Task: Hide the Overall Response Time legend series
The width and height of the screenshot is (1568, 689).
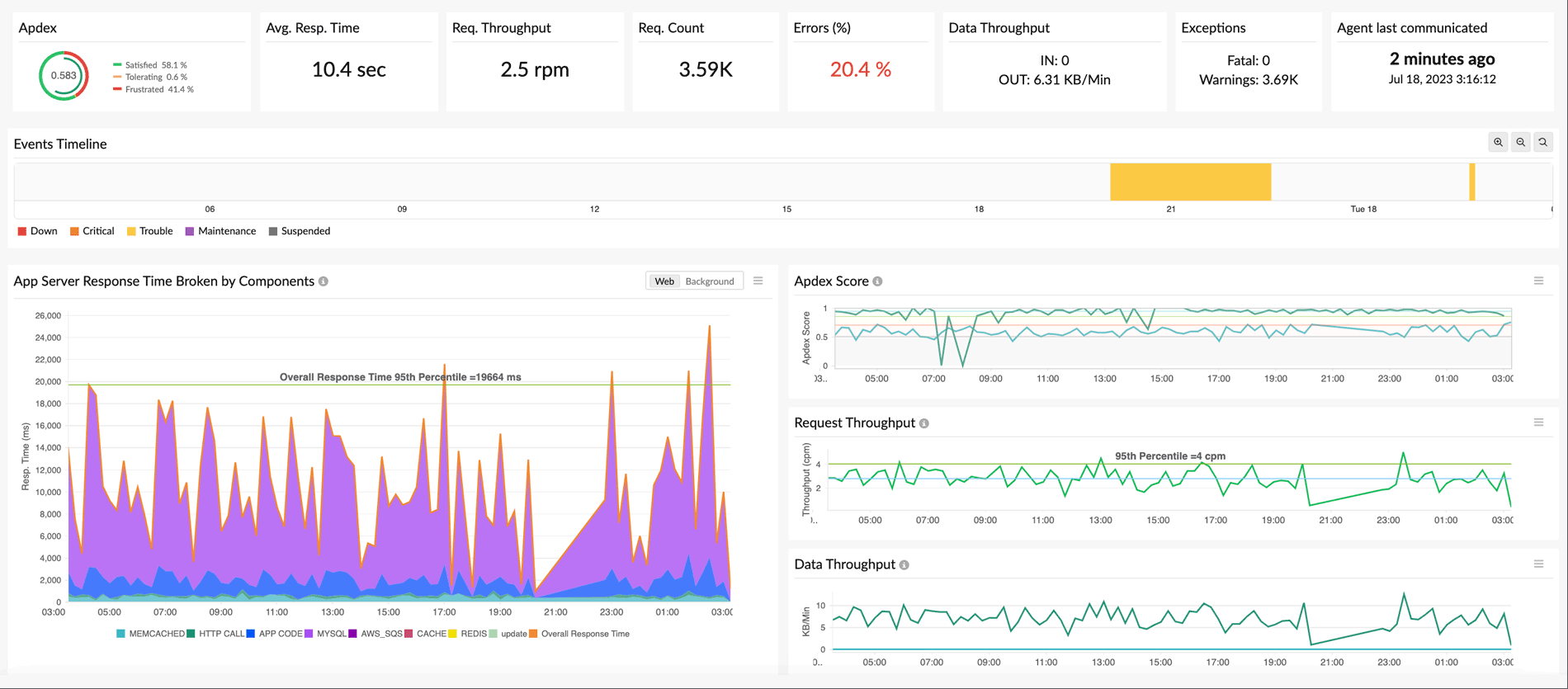Action: [x=584, y=634]
